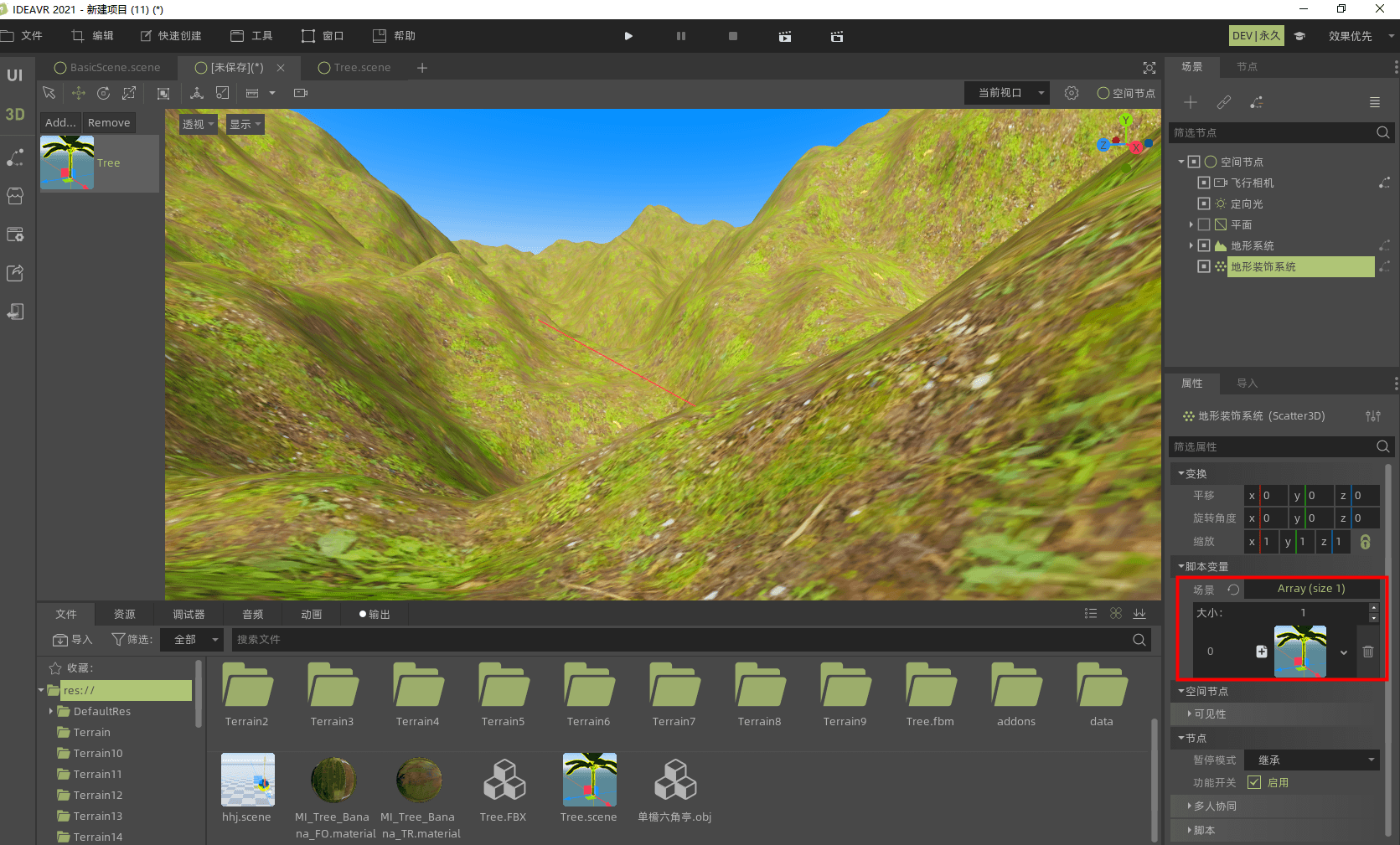Expand the 可见性 section
Viewport: 1400px width, 845px height.
(1207, 714)
